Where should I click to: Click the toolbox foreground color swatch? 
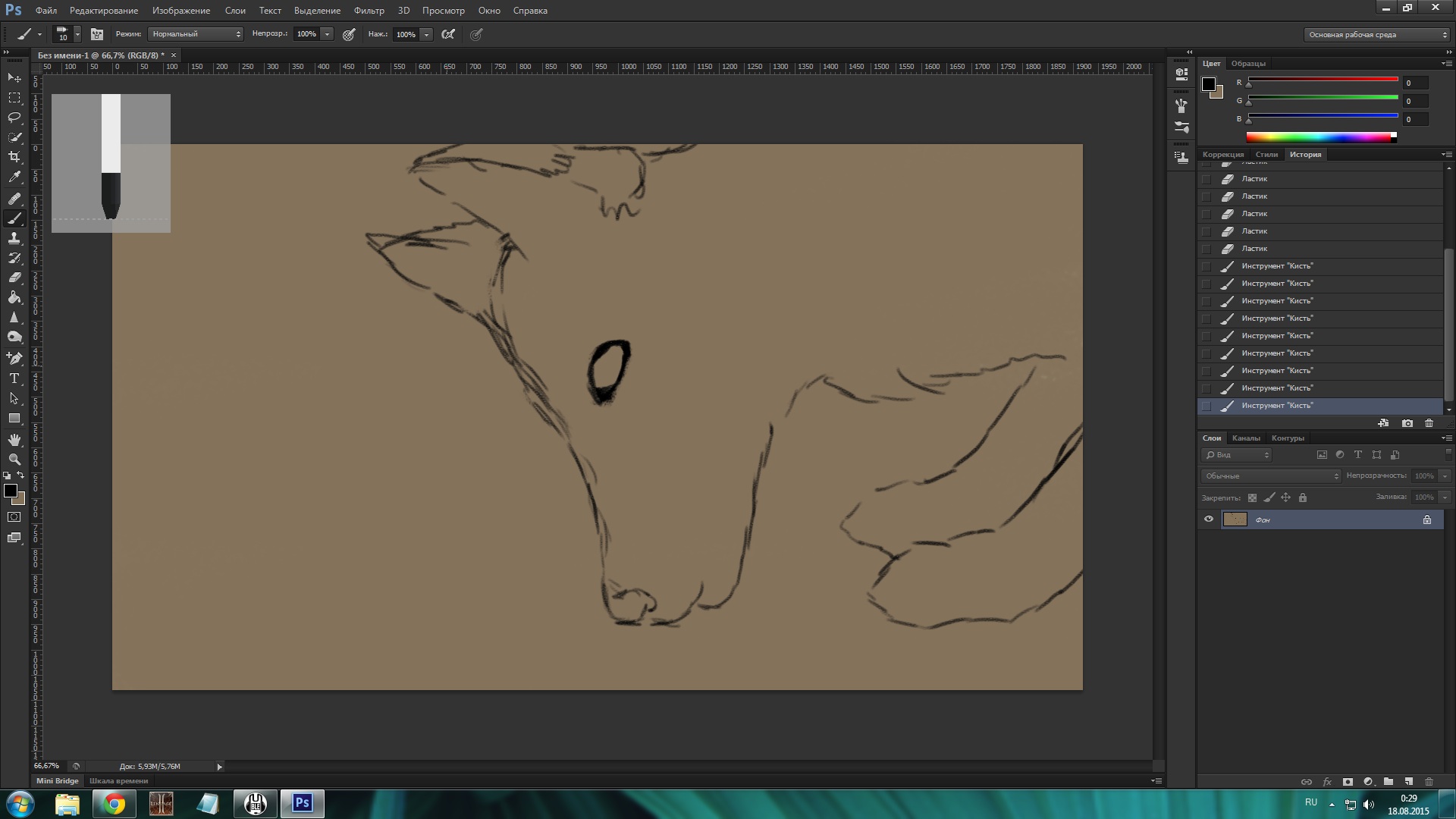[x=10, y=491]
